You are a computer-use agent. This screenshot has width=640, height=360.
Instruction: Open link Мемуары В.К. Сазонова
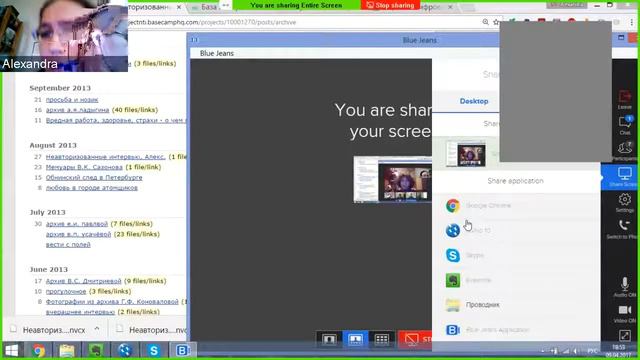84,167
